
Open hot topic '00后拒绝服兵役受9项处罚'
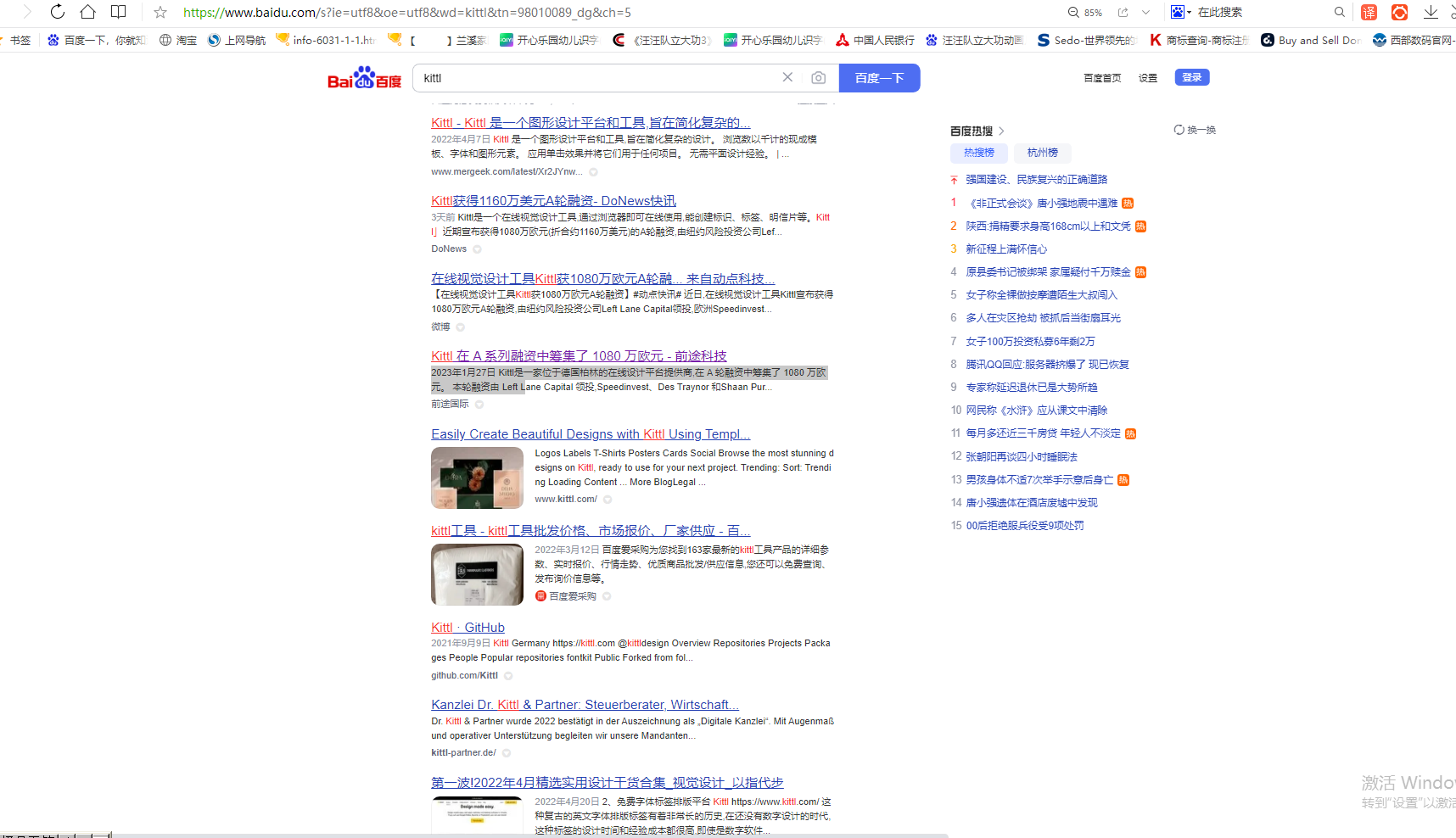(x=1025, y=526)
